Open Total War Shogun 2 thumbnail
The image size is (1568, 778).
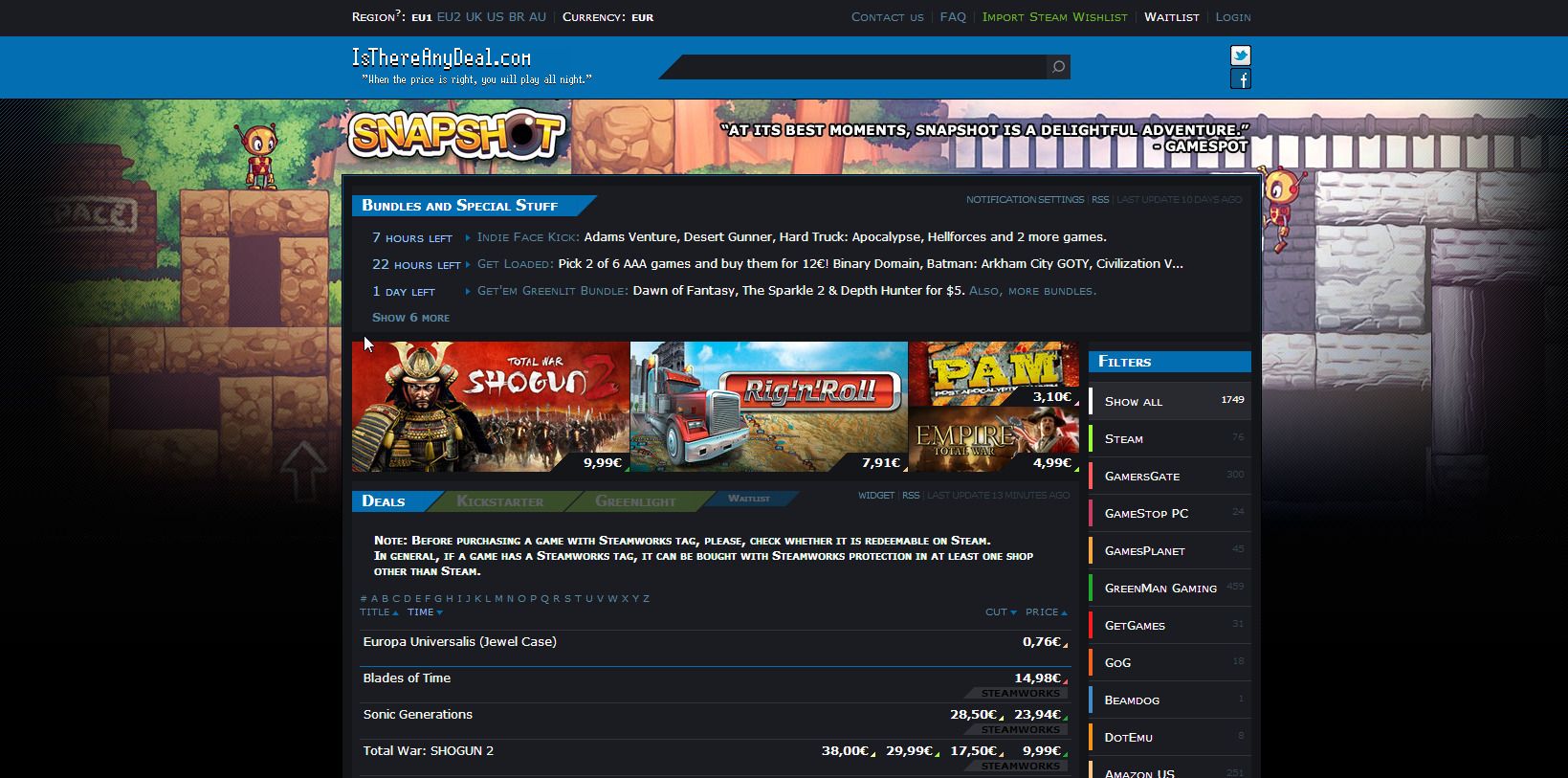click(x=491, y=407)
